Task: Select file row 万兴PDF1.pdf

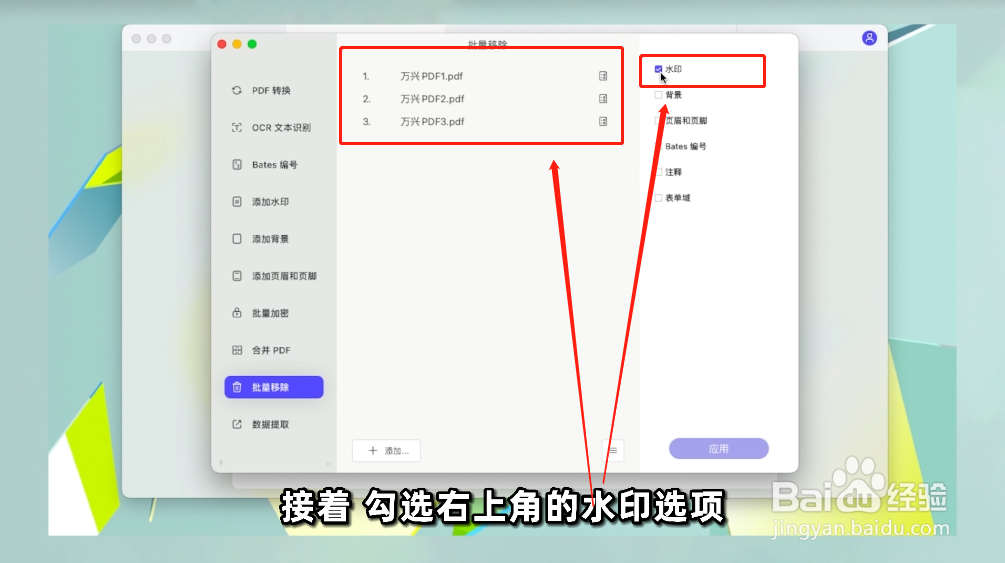Action: pos(484,76)
